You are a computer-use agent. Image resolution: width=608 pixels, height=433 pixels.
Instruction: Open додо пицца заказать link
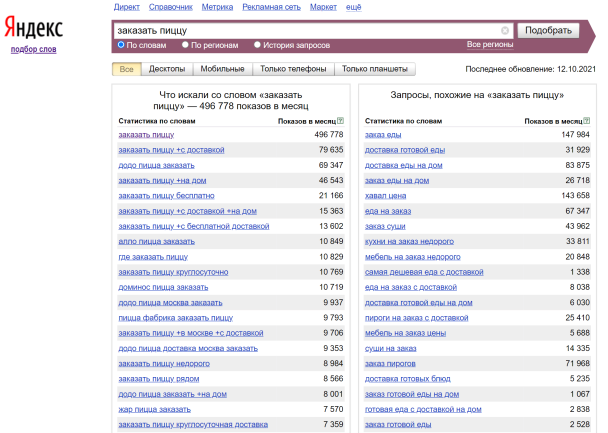click(x=156, y=165)
